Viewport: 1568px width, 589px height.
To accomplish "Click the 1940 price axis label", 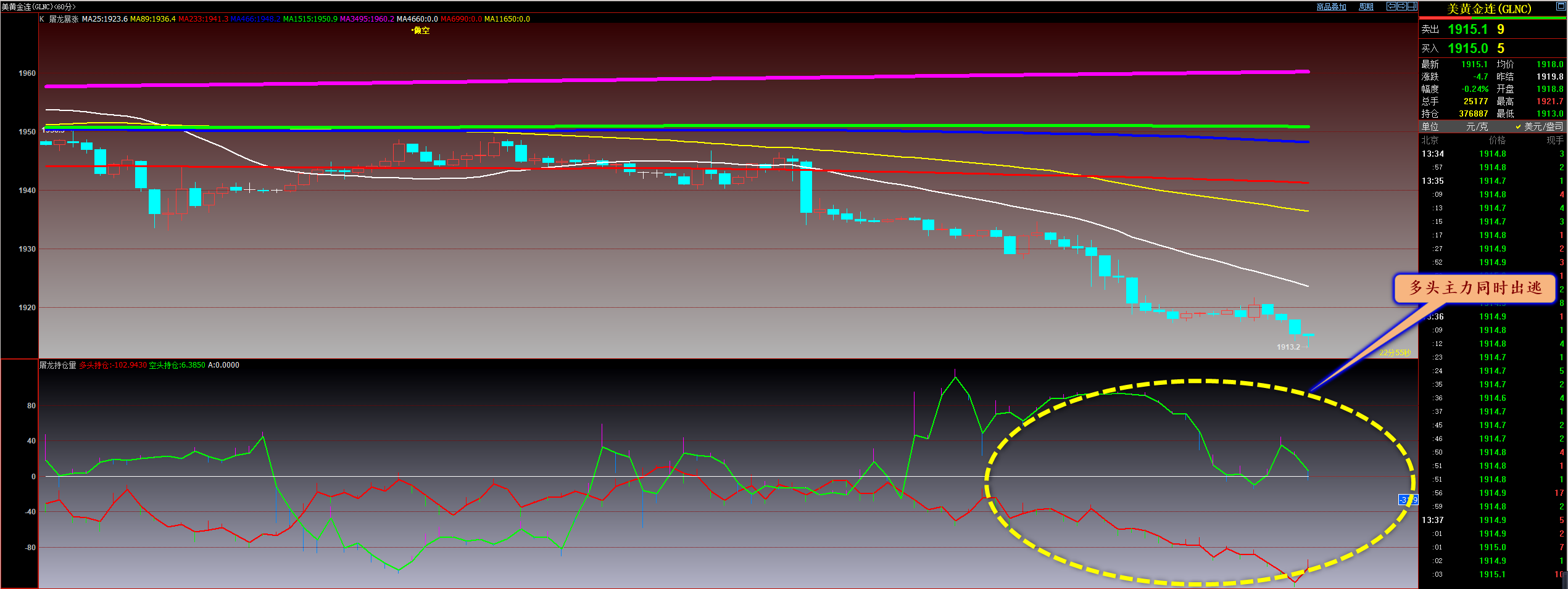I will point(27,191).
